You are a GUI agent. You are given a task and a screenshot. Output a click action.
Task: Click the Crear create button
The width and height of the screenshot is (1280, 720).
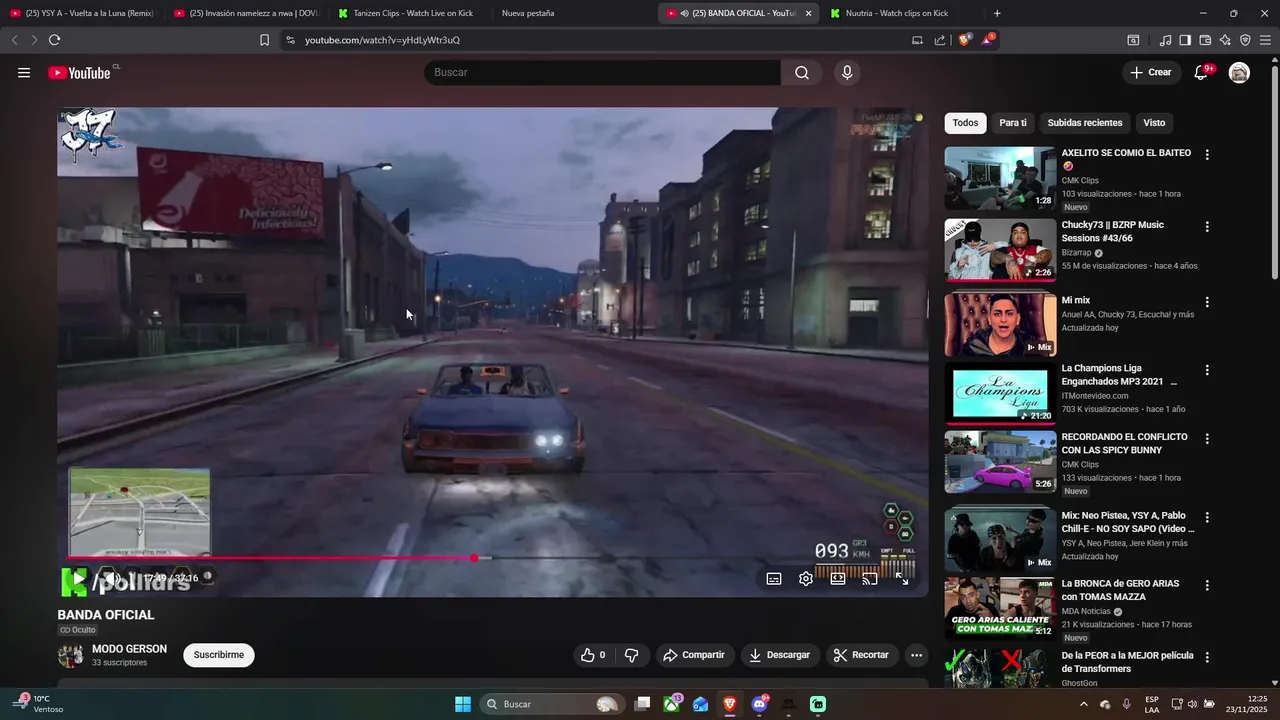[1150, 72]
